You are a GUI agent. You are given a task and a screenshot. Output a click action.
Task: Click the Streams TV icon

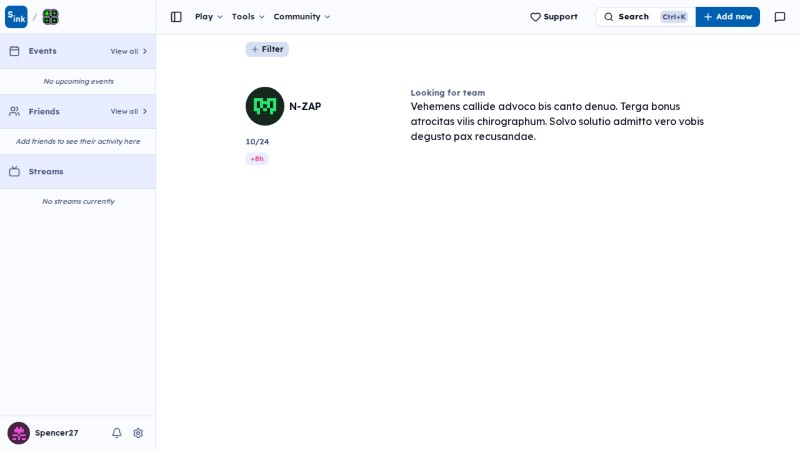(x=14, y=171)
